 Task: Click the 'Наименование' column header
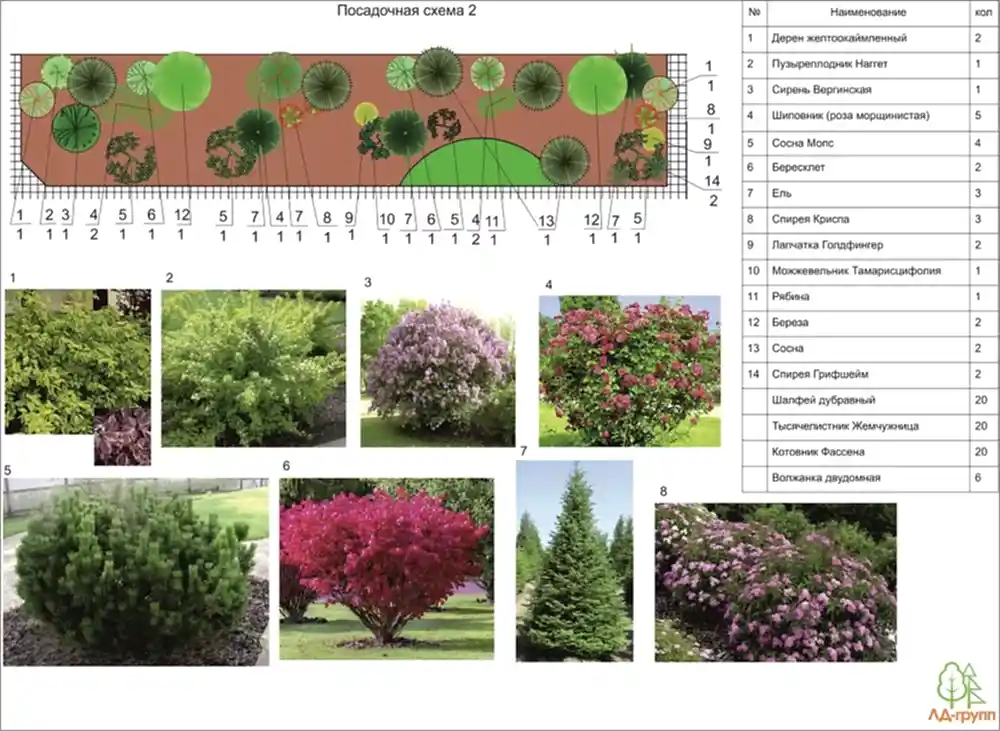click(x=867, y=12)
